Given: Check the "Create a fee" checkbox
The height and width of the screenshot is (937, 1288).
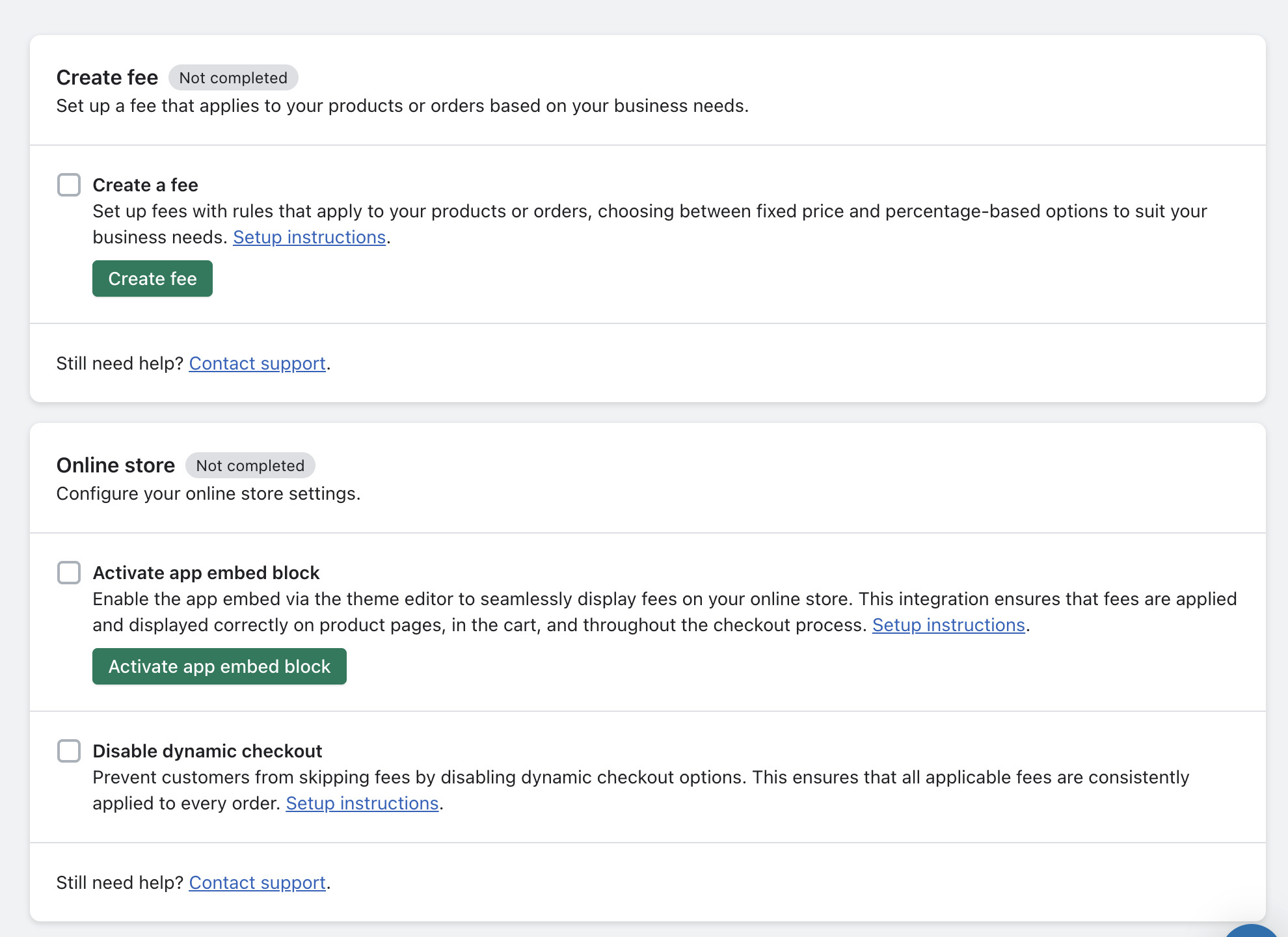Looking at the screenshot, I should click(68, 185).
